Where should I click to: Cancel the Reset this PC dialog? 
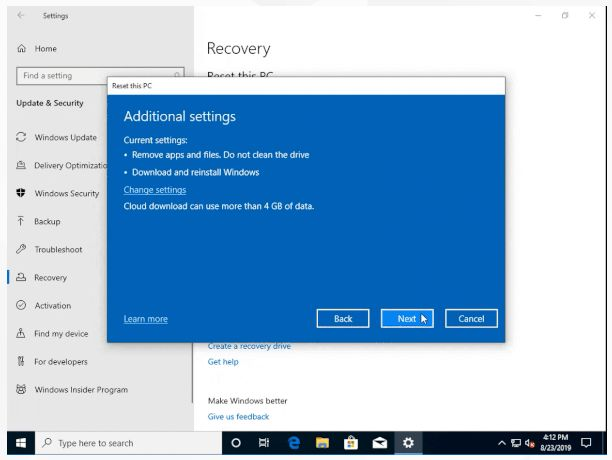click(471, 319)
